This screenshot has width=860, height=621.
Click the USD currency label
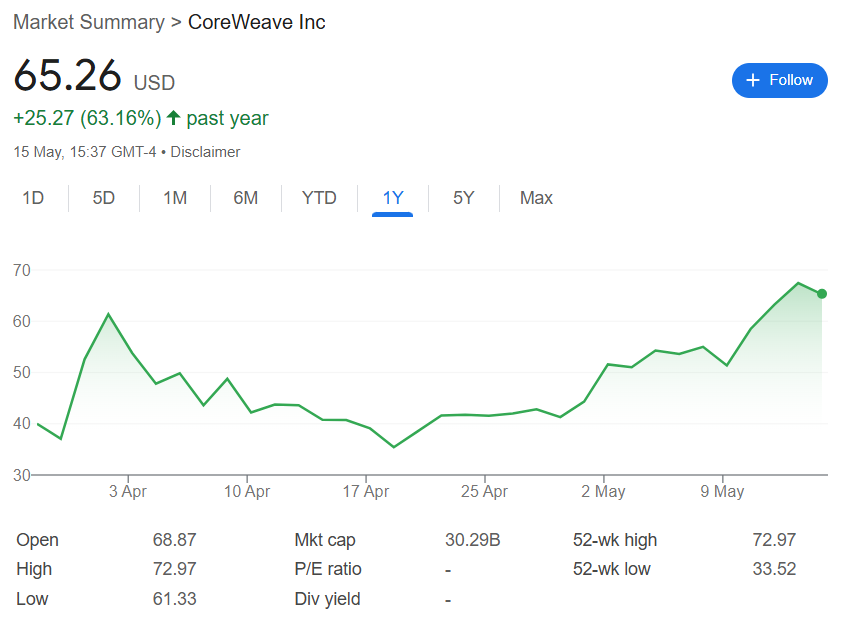coord(155,83)
